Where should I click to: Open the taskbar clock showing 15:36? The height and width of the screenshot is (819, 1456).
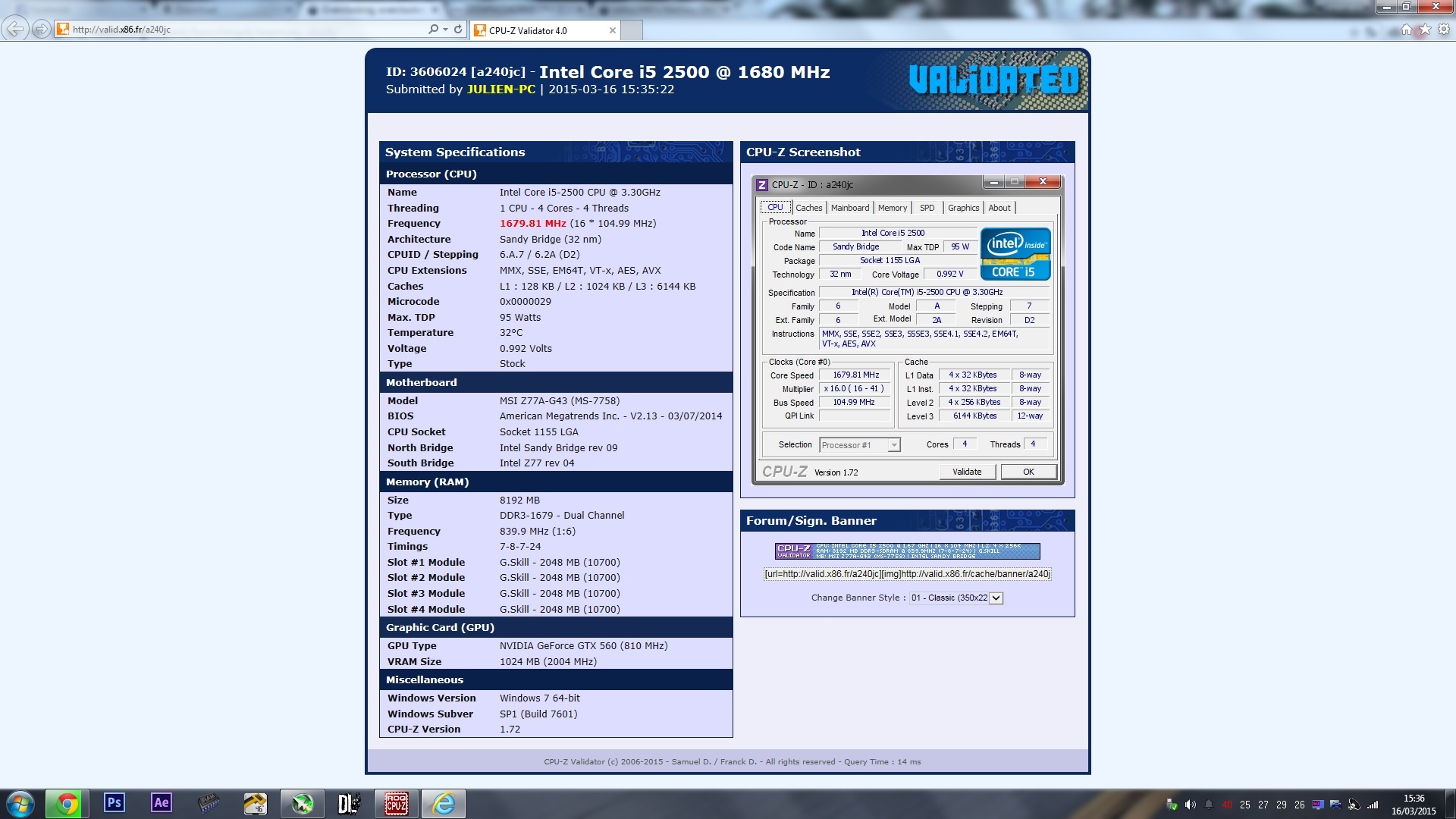1414,805
